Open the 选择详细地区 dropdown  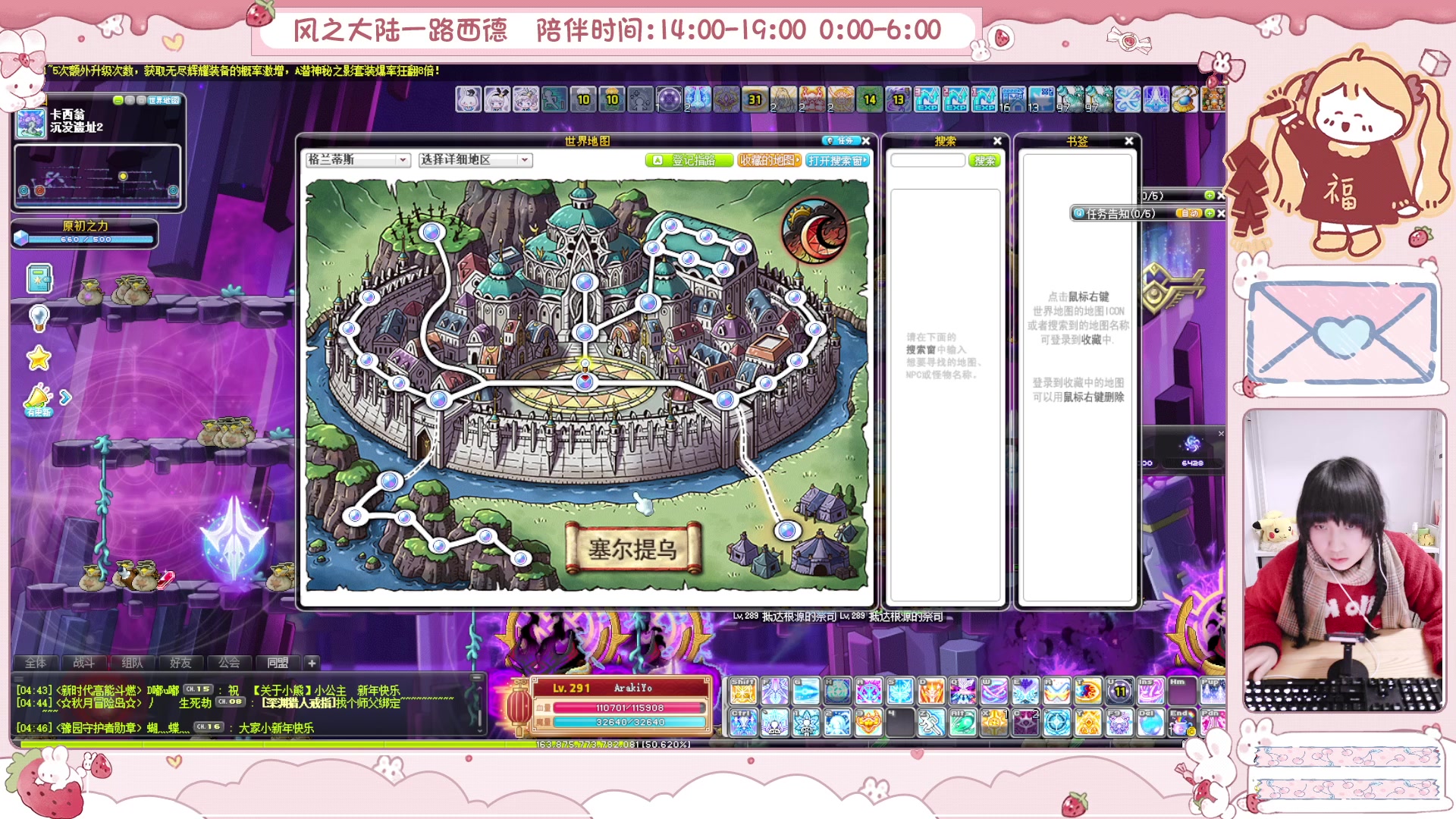pos(475,160)
